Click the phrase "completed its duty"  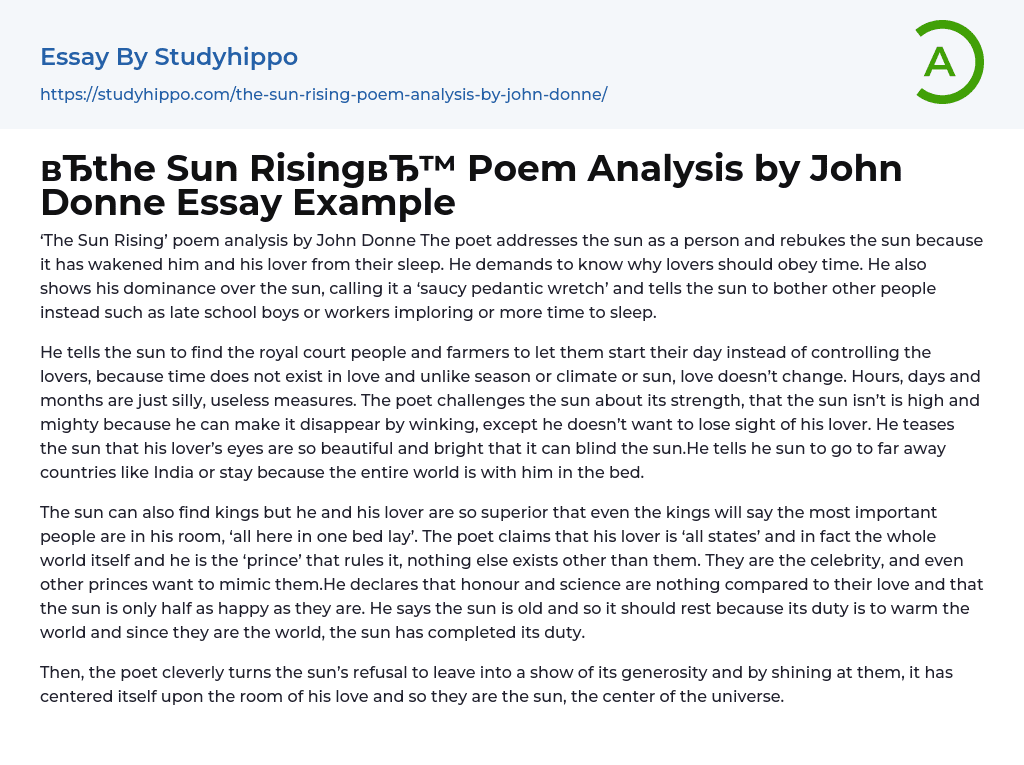point(510,632)
